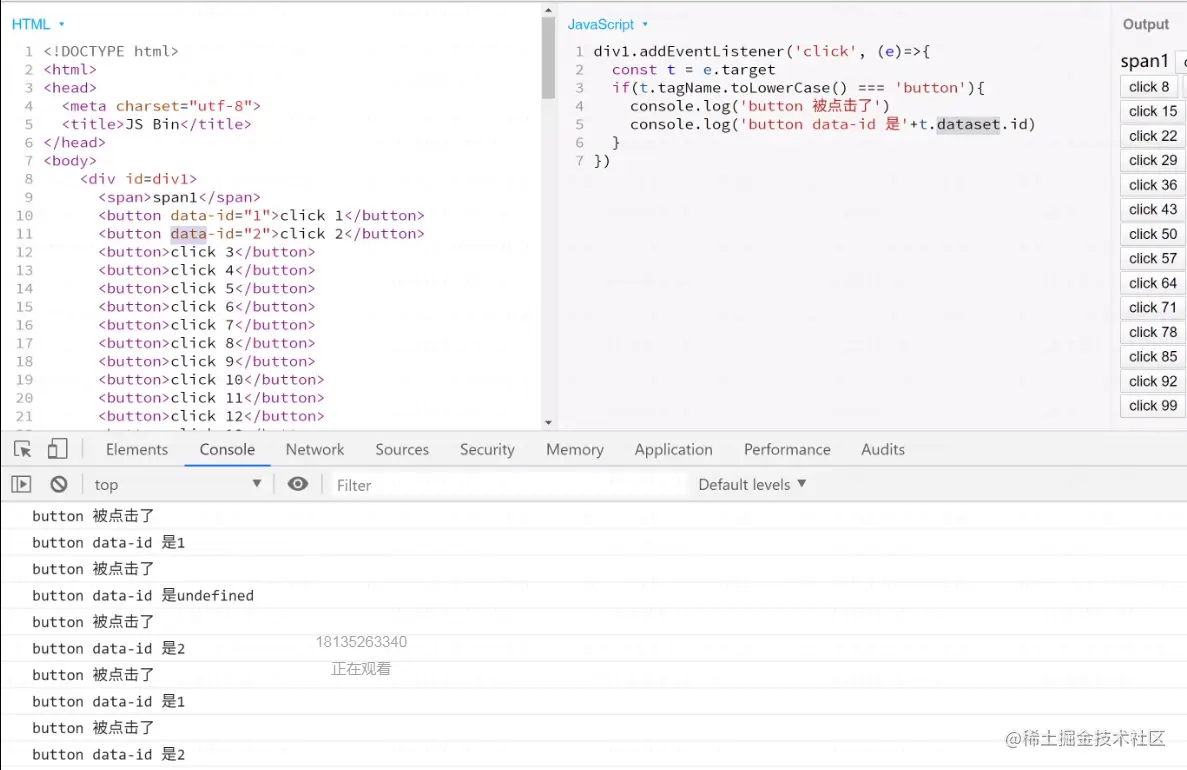This screenshot has width=1187, height=770.
Task: Click button data-id="1" HTML line
Action: point(261,215)
